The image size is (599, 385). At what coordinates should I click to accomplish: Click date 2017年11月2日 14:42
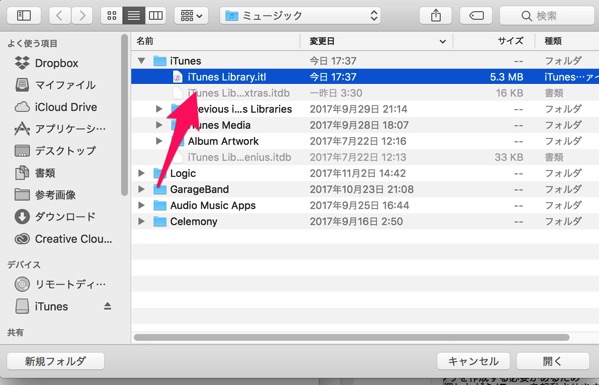coord(358,173)
